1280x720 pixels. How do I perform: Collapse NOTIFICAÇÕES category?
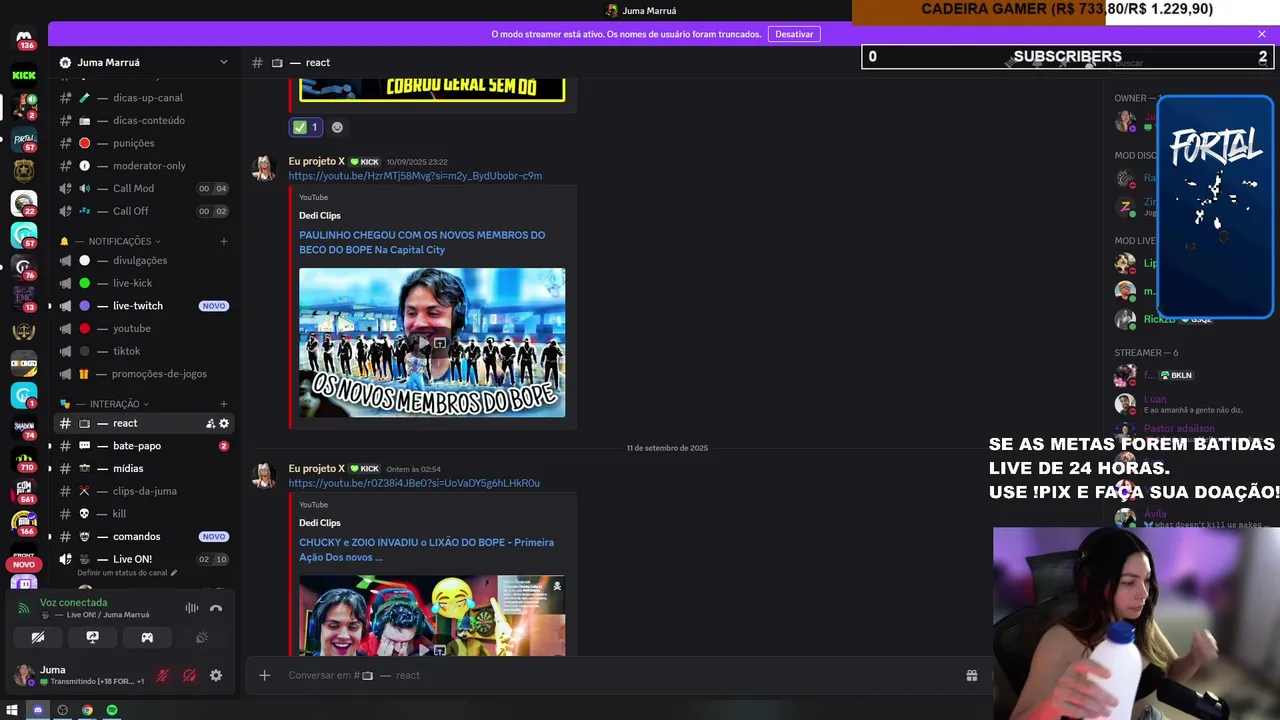click(x=120, y=241)
